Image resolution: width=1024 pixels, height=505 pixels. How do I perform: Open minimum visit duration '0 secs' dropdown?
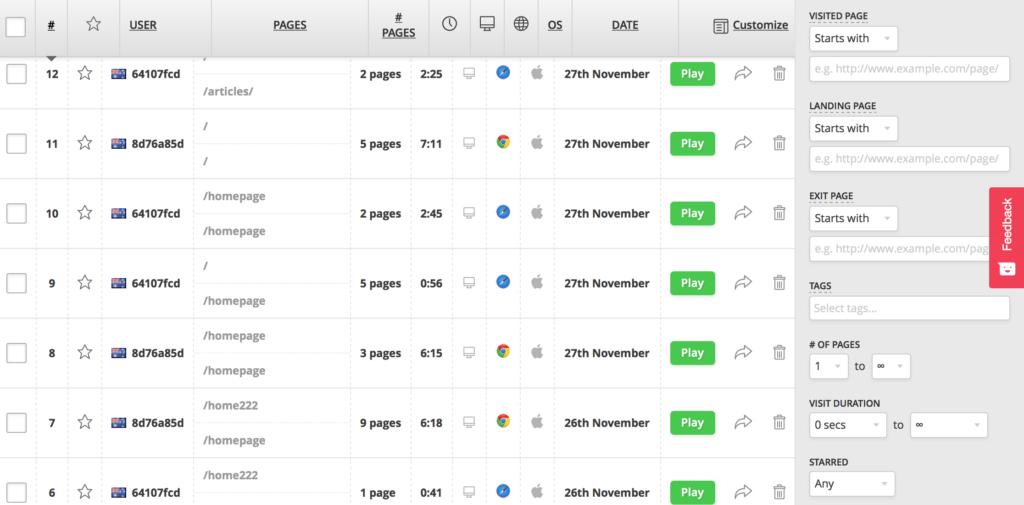[848, 425]
